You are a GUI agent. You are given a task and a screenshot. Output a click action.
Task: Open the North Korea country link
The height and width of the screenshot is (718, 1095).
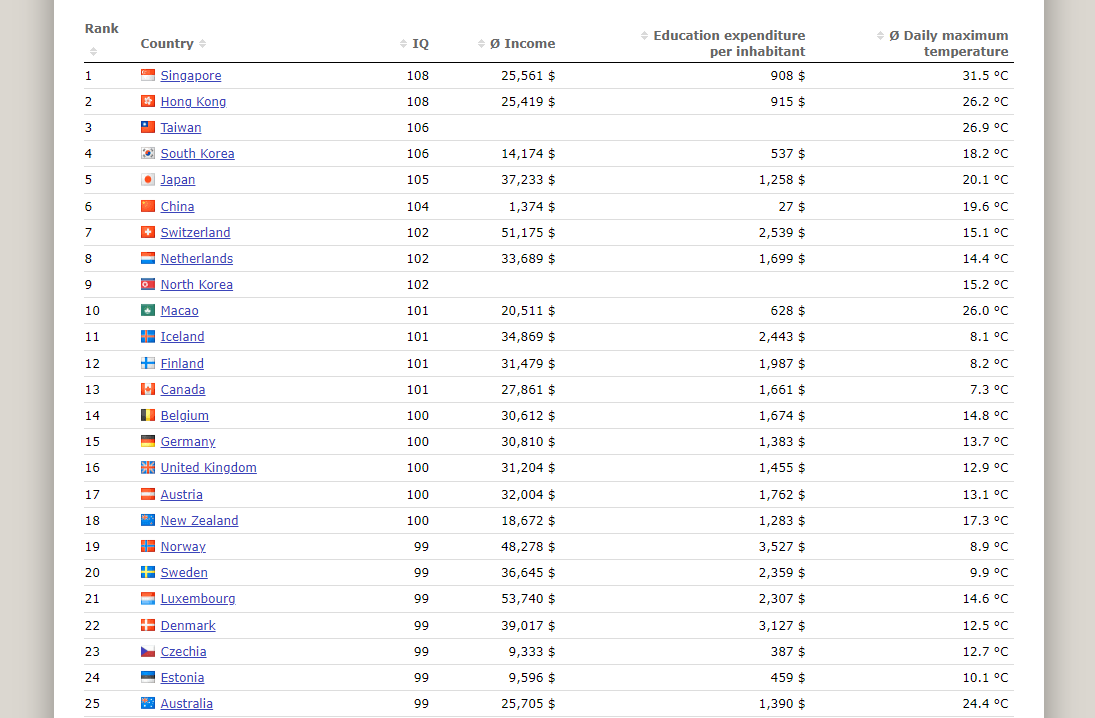[x=197, y=284]
